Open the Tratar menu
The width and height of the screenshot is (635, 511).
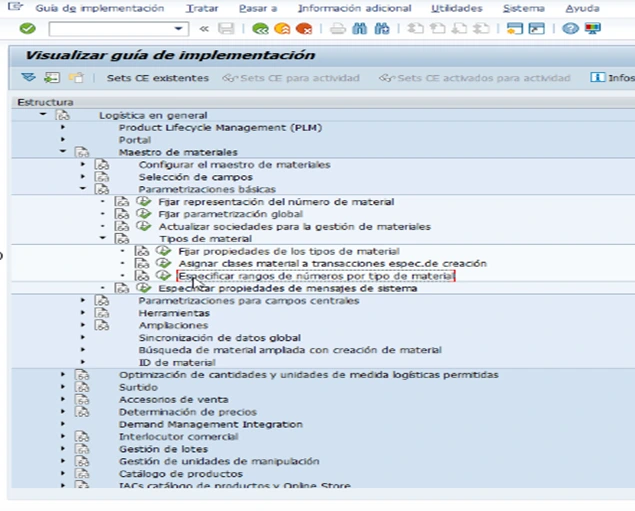202,8
